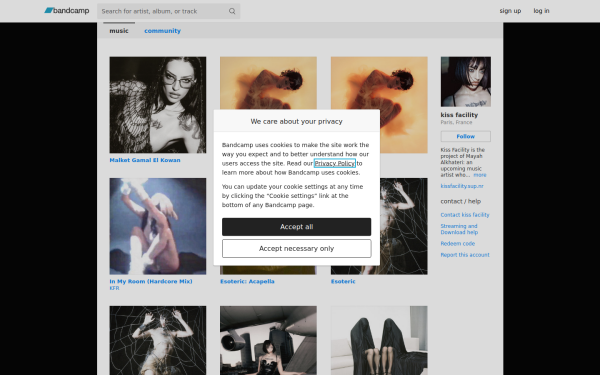Click the search magnifier icon
The height and width of the screenshot is (375, 600).
pyautogui.click(x=232, y=11)
